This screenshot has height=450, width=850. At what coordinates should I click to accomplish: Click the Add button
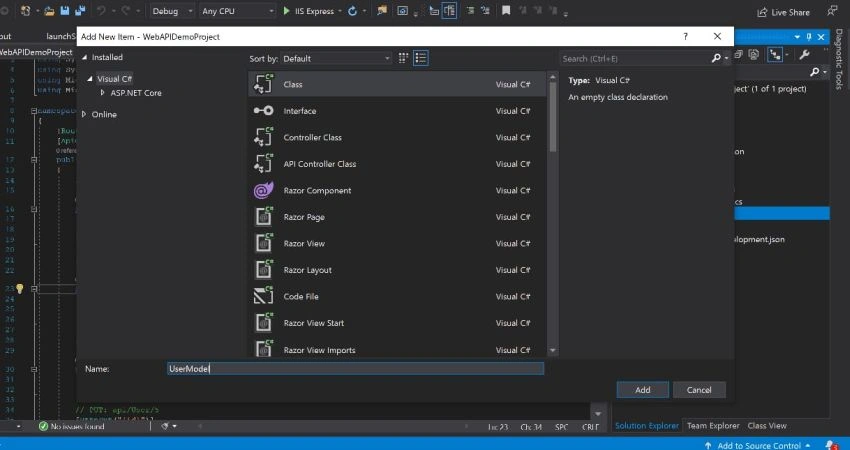tap(642, 390)
